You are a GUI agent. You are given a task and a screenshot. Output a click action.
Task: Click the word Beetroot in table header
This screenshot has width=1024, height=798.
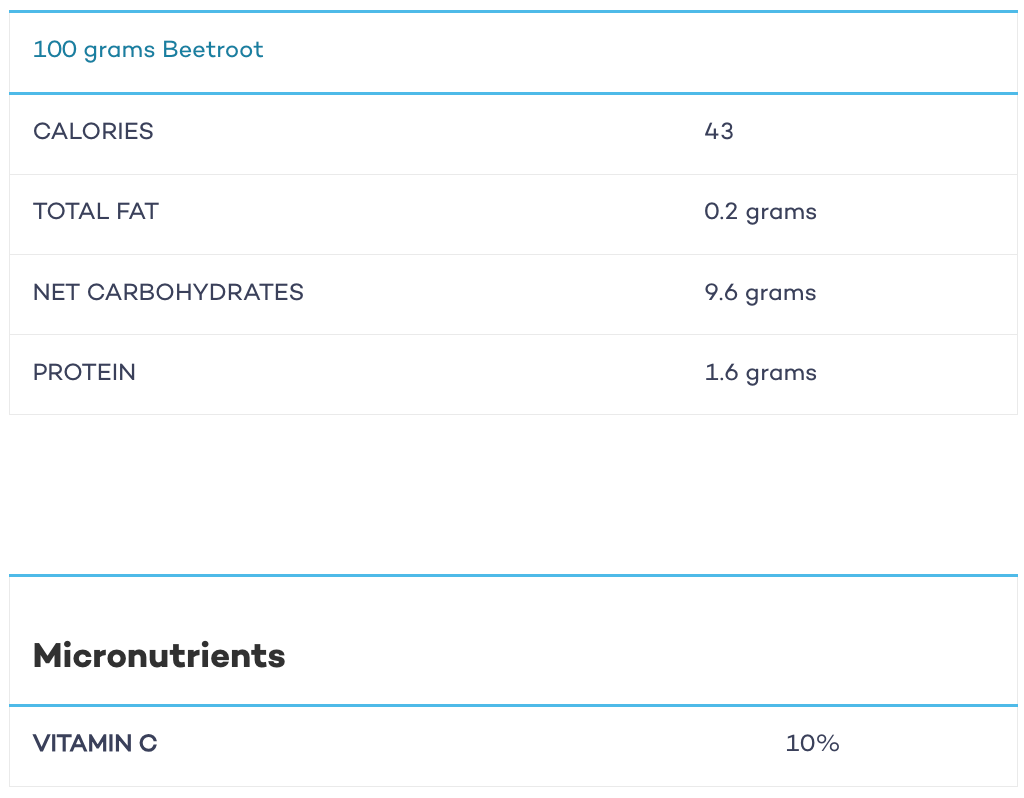pos(213,50)
